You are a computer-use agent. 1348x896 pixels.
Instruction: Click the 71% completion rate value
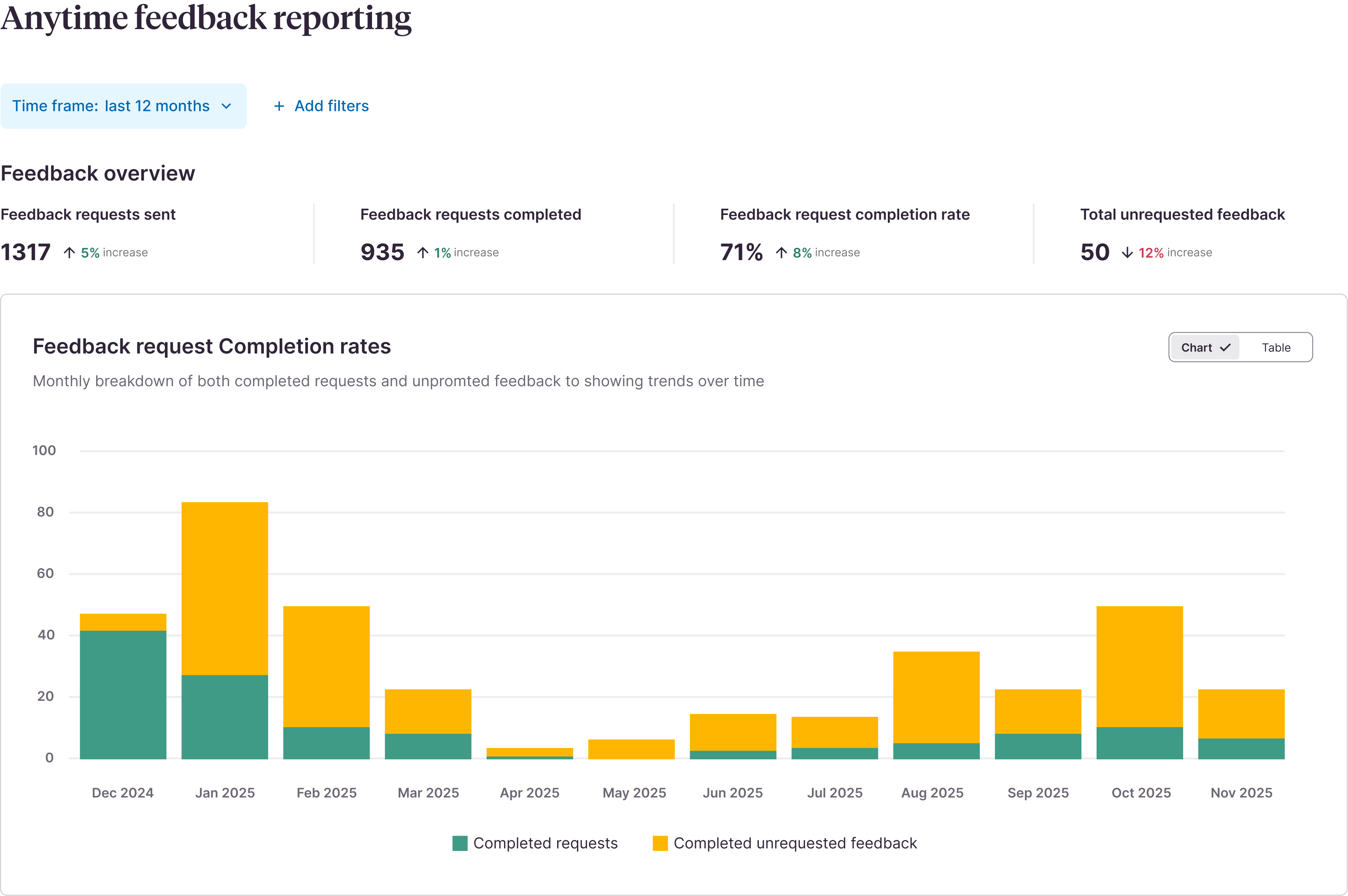coord(741,253)
